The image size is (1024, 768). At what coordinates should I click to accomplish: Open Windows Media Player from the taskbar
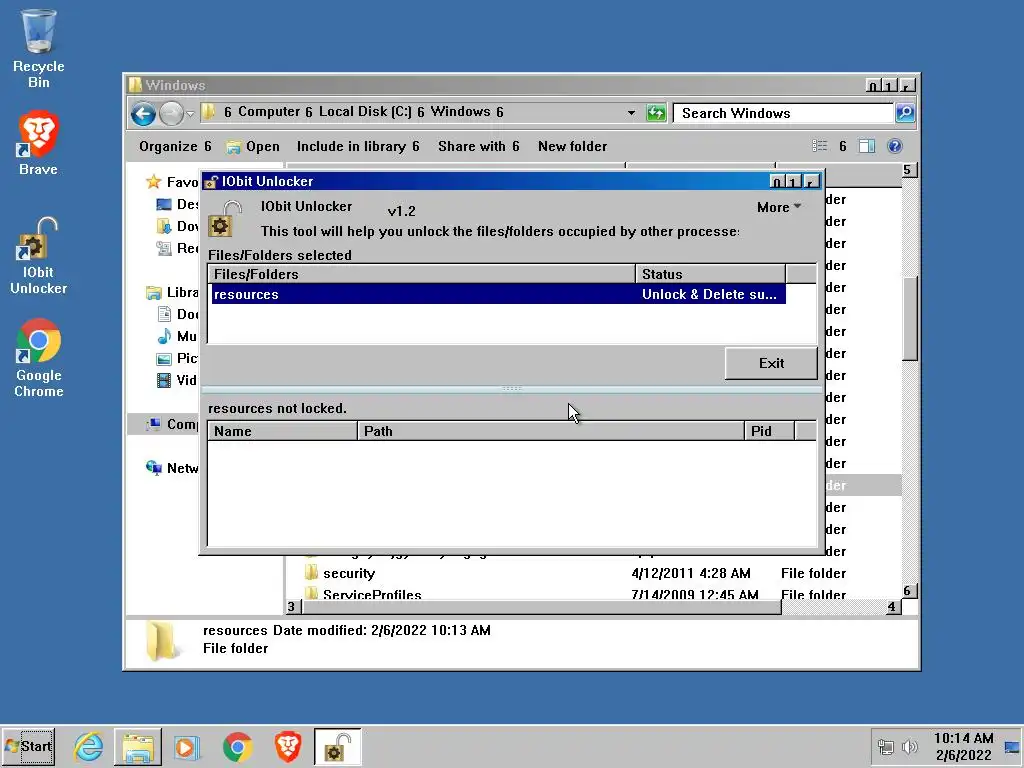tap(187, 746)
